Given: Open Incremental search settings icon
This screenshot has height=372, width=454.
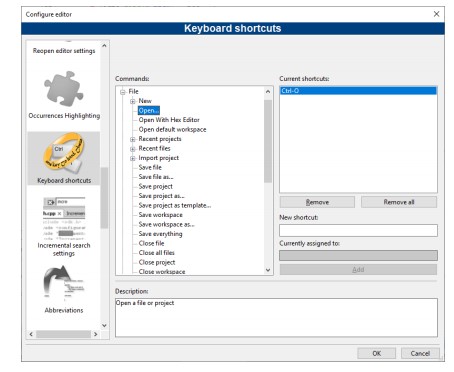Looking at the screenshot, I should (64, 218).
